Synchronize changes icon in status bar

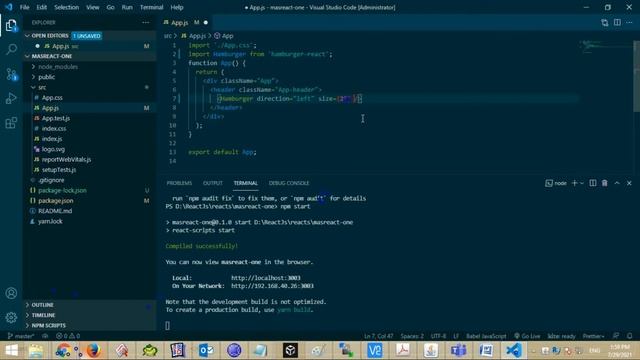point(45,336)
